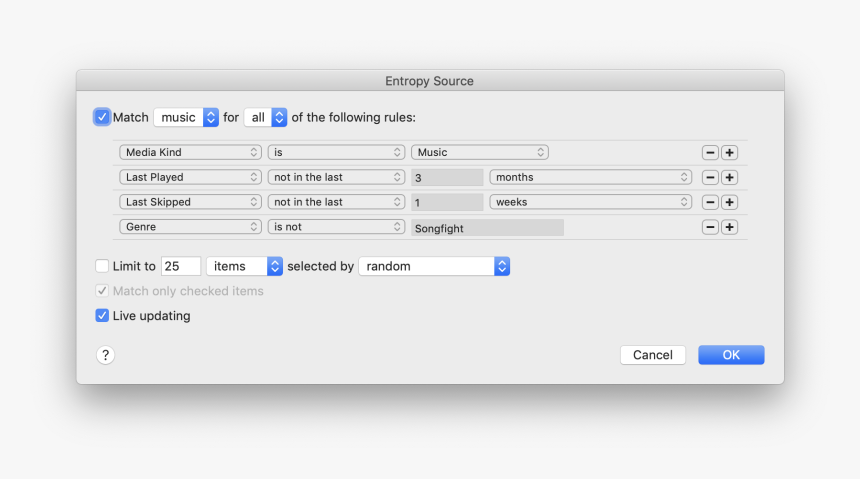Remove the Last Skipped rule with minus button
Screen dimensions: 860x479
click(710, 202)
